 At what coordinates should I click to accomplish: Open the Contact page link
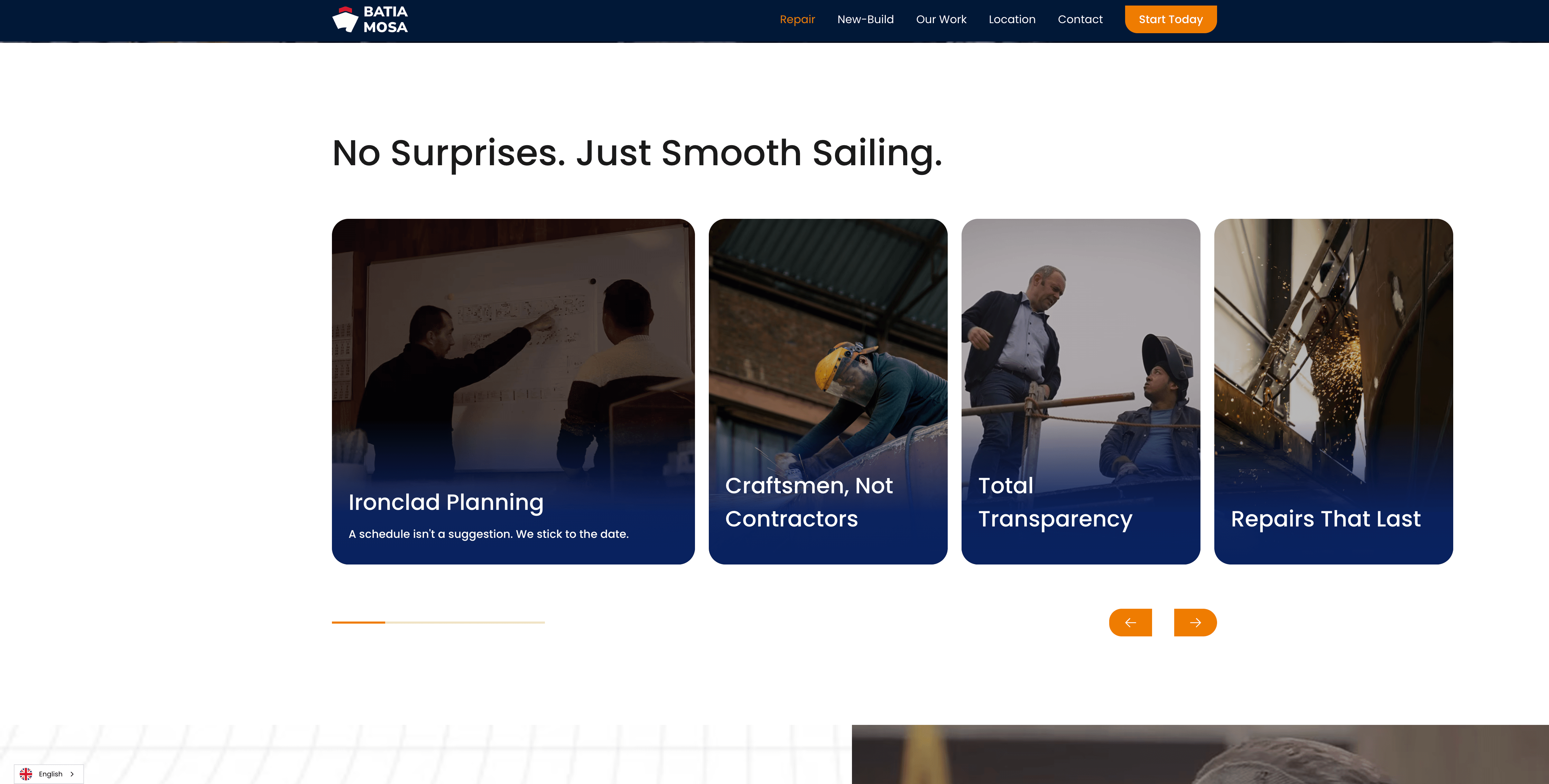pyautogui.click(x=1080, y=19)
